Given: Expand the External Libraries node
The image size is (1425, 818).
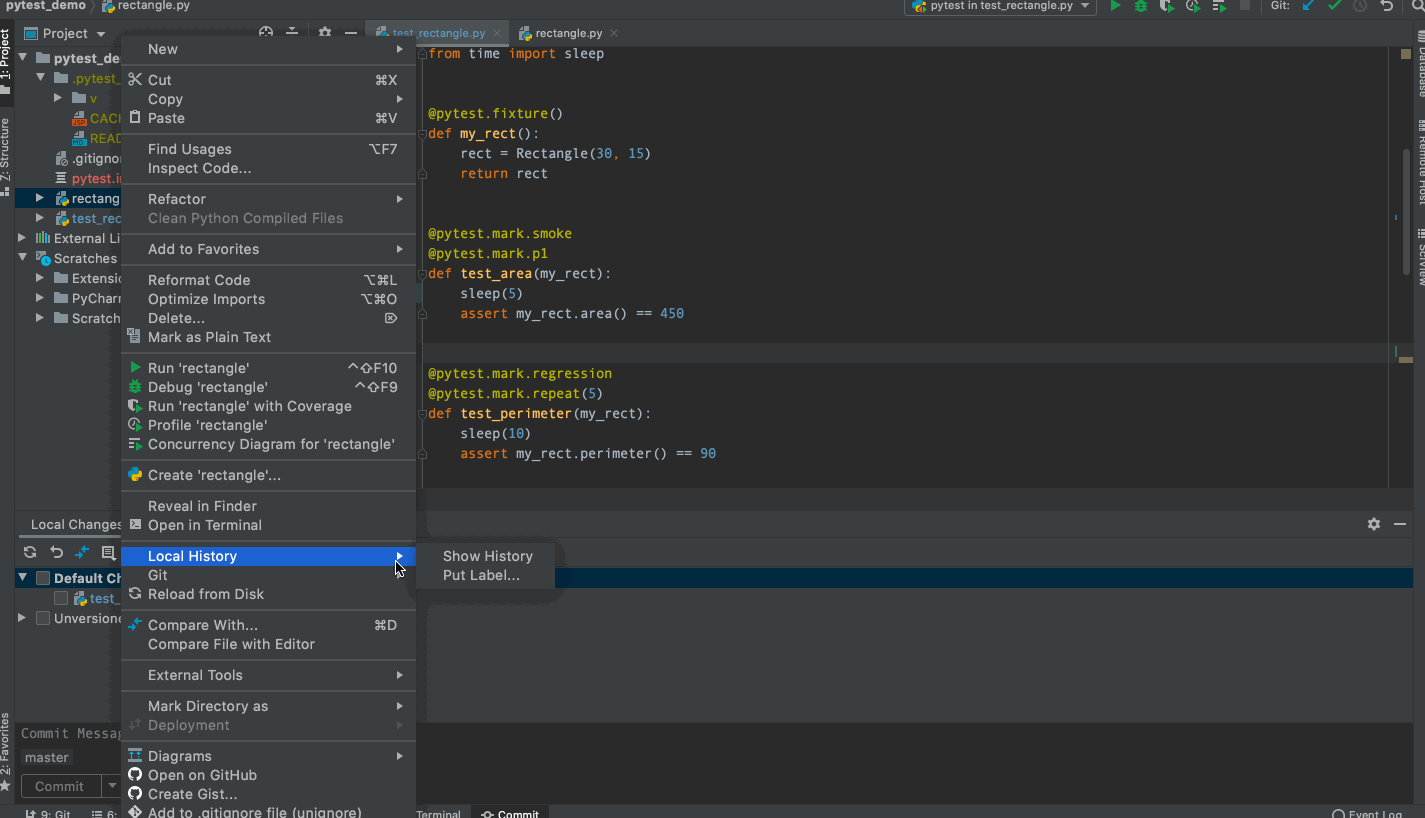Looking at the screenshot, I should tap(22, 238).
